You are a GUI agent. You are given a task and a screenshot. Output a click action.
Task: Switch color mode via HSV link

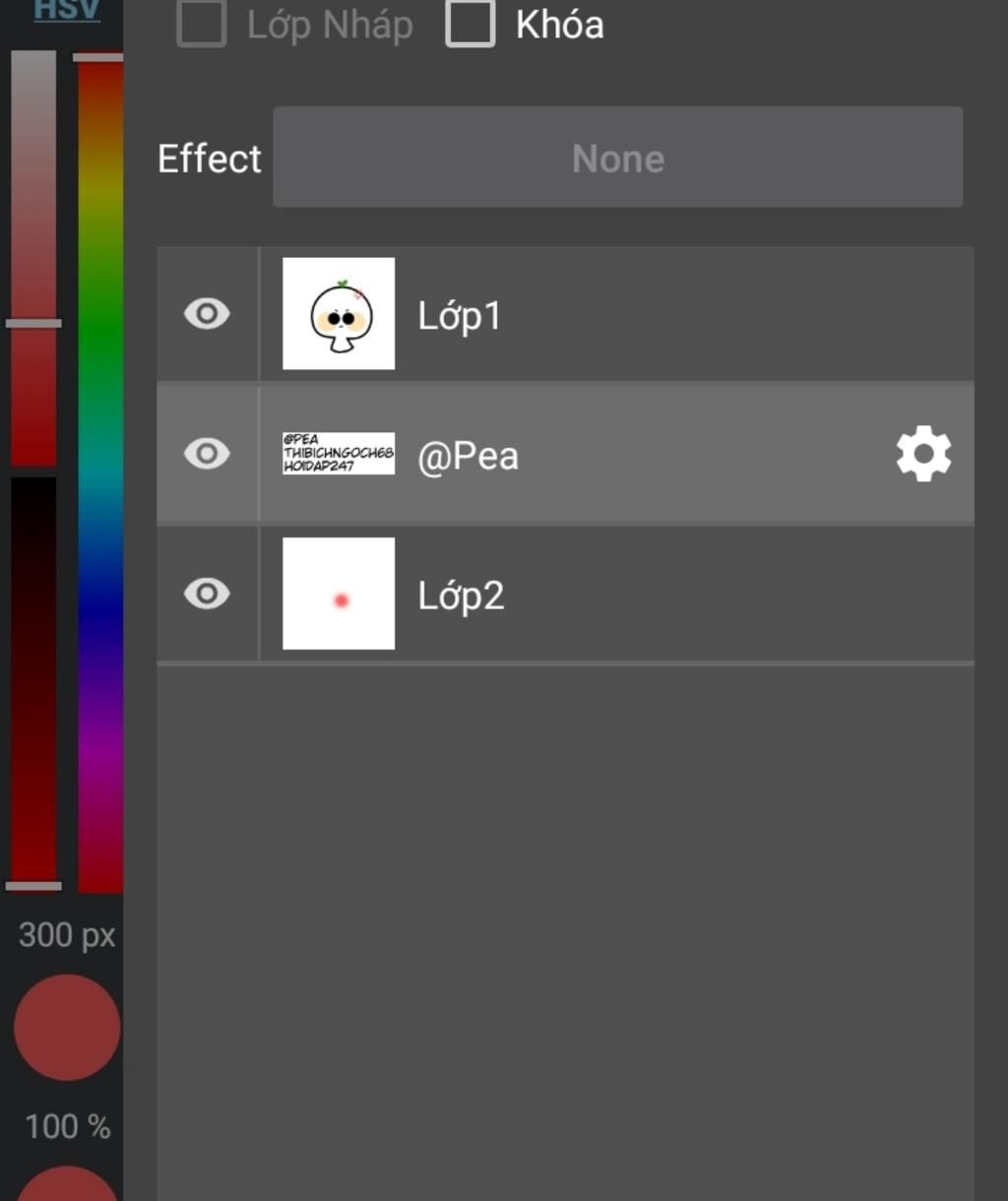67,10
